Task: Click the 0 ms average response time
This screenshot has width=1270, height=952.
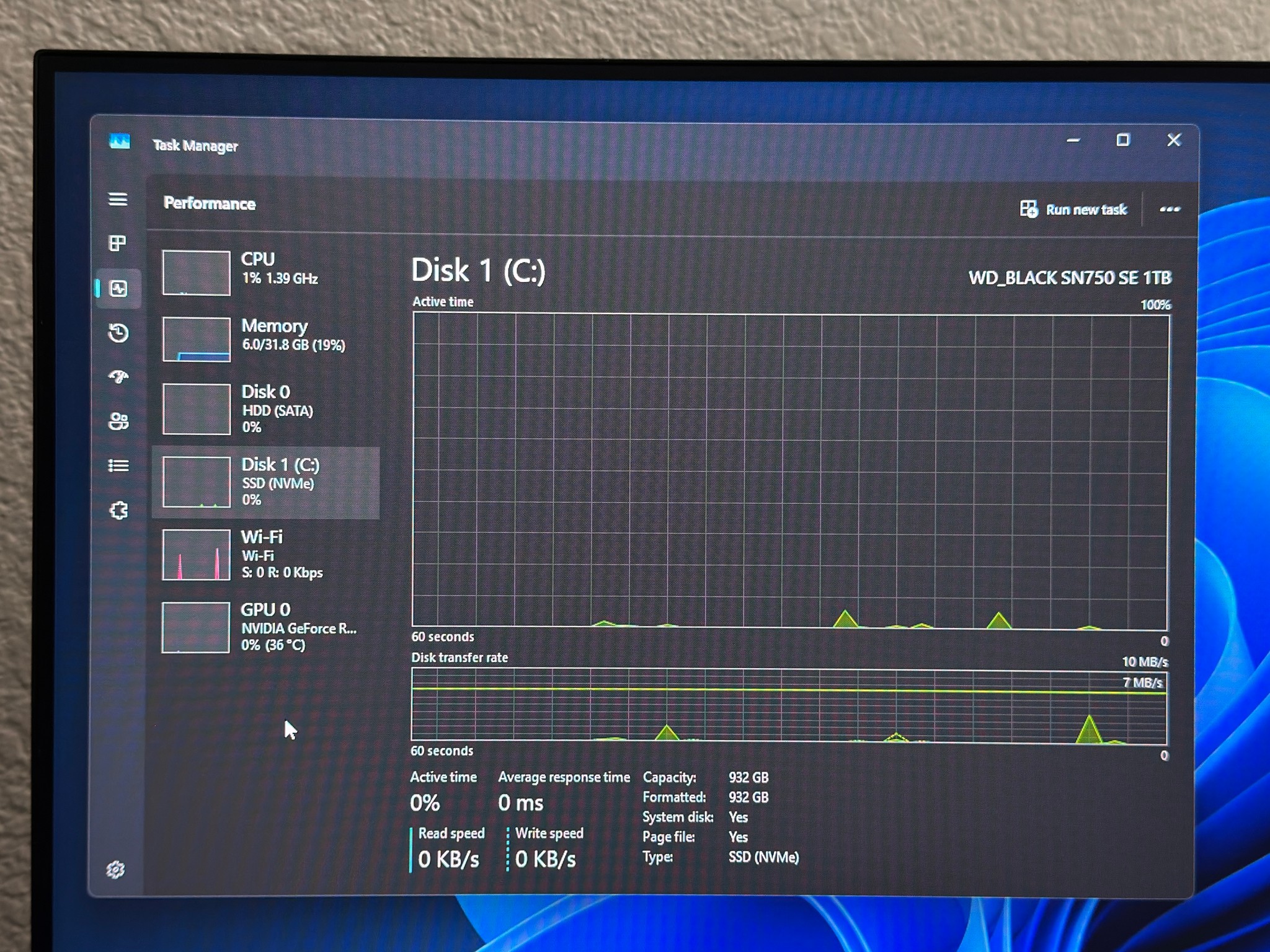Action: click(x=520, y=803)
